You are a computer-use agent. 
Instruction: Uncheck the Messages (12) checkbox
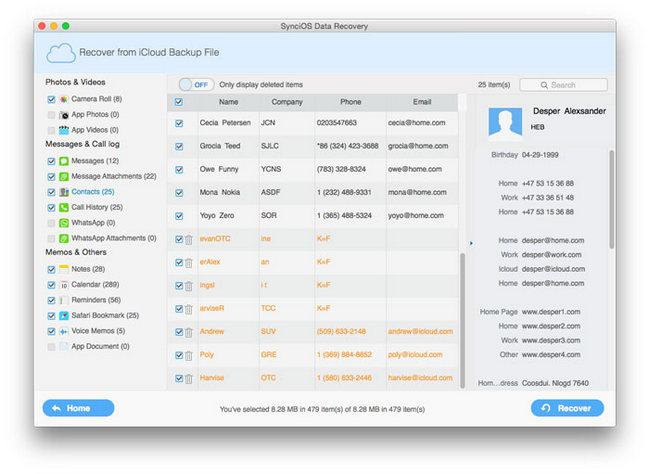[x=51, y=161]
